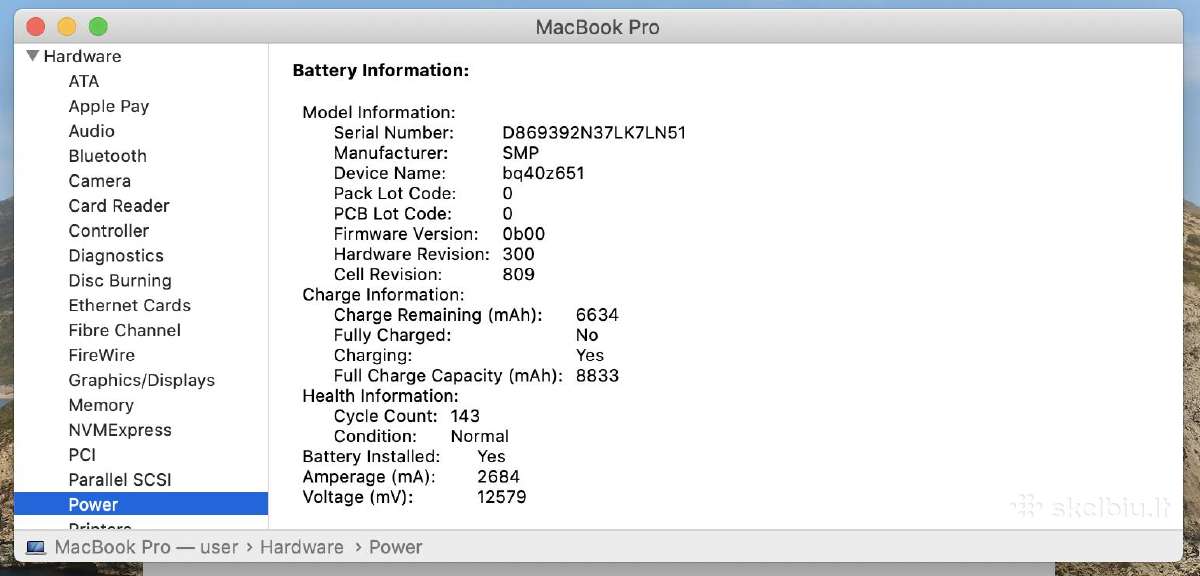Open Diagnostics entry
Screen dimensions: 1200x576
click(x=116, y=256)
